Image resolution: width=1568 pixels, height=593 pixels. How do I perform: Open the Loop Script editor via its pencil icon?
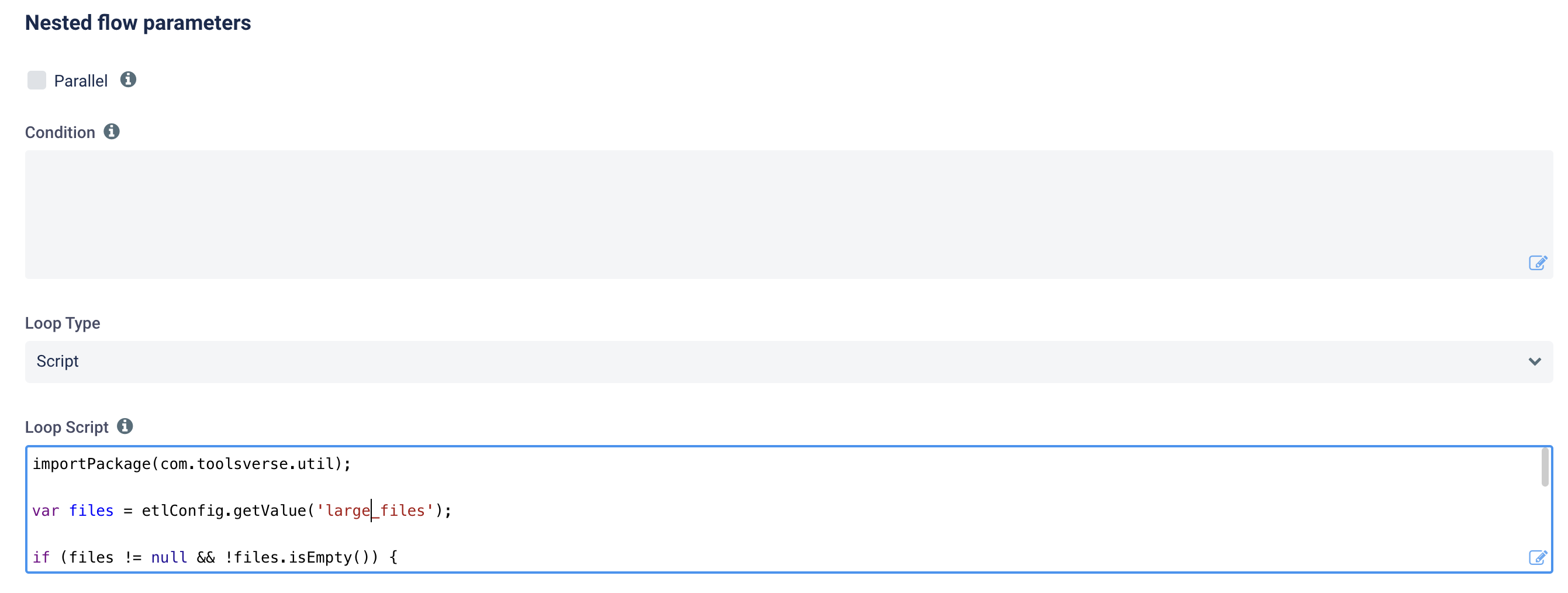1538,557
